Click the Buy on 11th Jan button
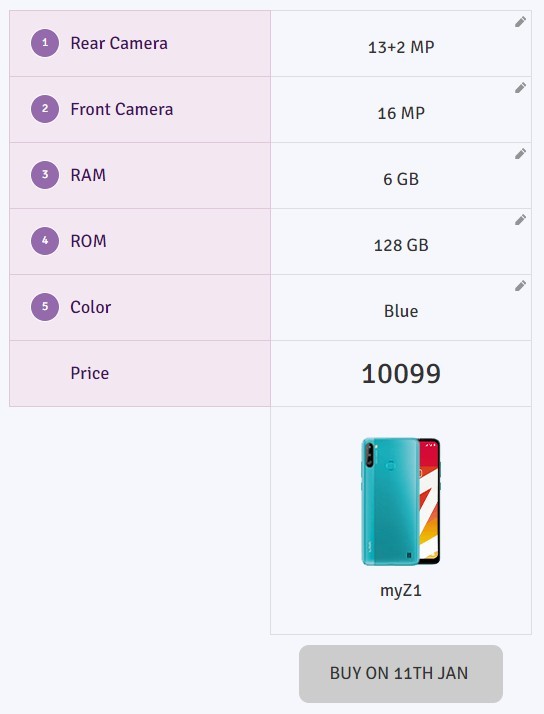Screen dimensions: 544x714 click(x=401, y=673)
